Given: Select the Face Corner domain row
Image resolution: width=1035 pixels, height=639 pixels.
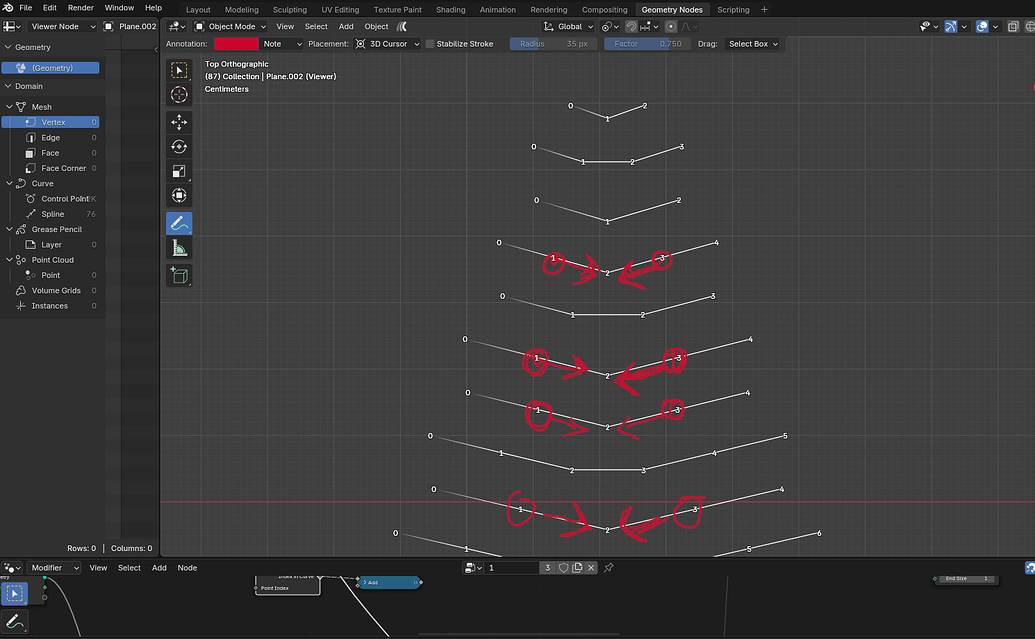Looking at the screenshot, I should 50,168.
